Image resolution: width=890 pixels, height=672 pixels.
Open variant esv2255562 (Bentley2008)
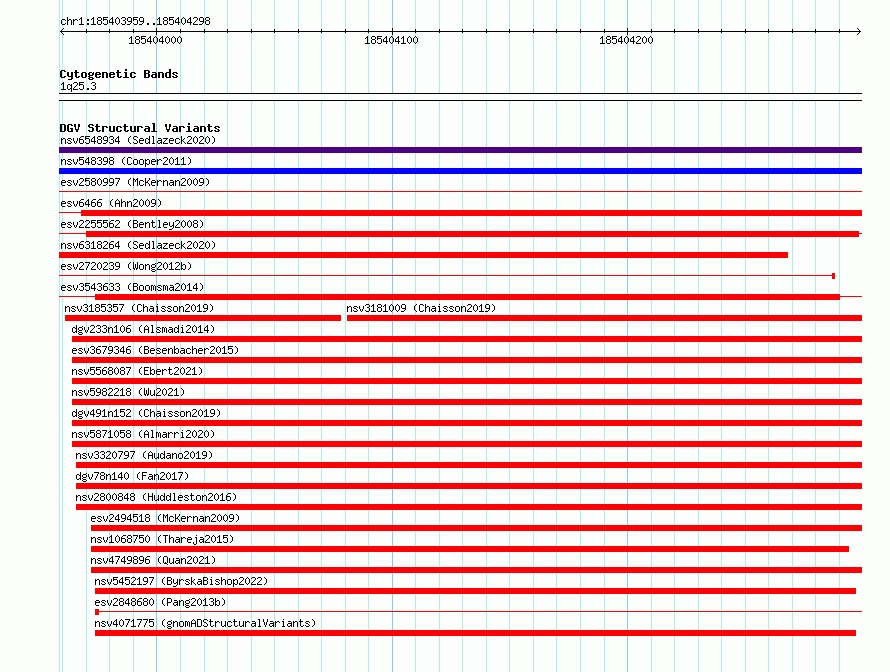[x=132, y=224]
